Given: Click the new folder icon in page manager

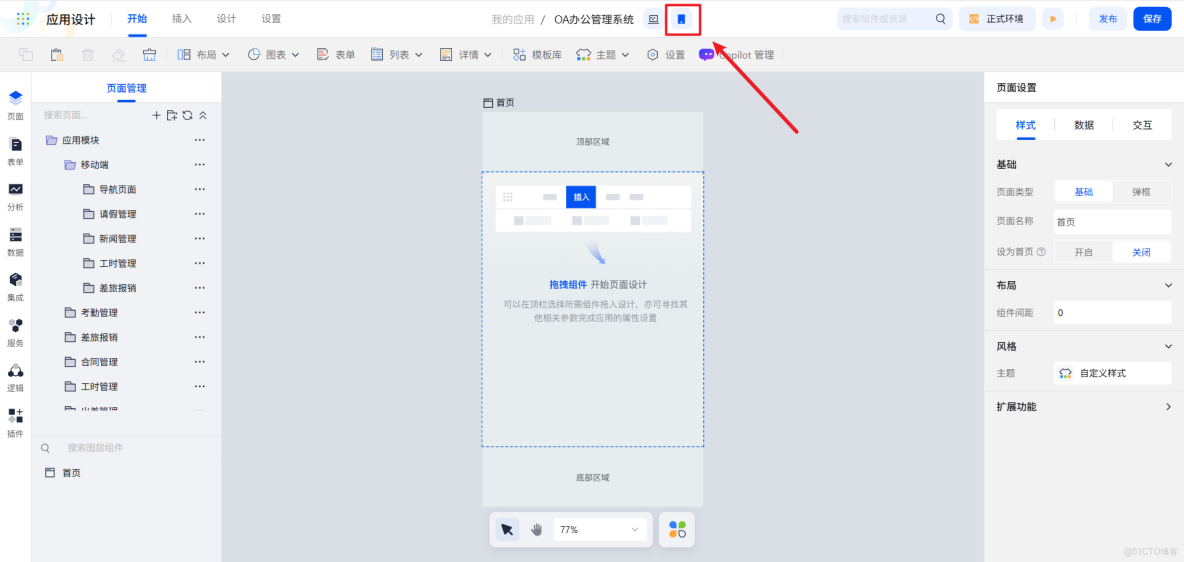Looking at the screenshot, I should click(172, 116).
